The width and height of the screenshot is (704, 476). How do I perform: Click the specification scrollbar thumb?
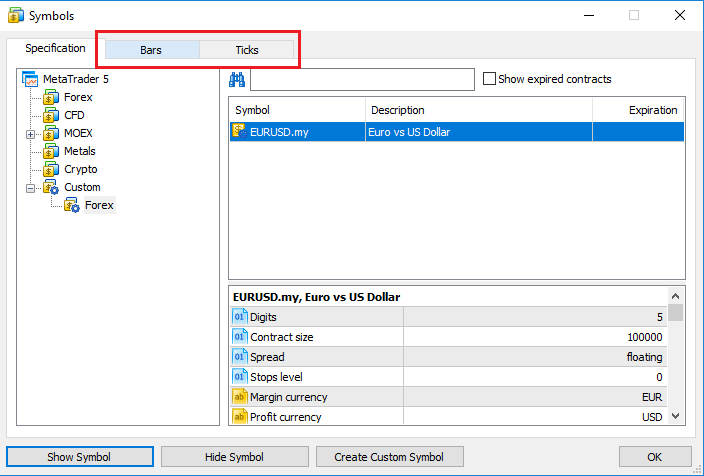pos(675,312)
